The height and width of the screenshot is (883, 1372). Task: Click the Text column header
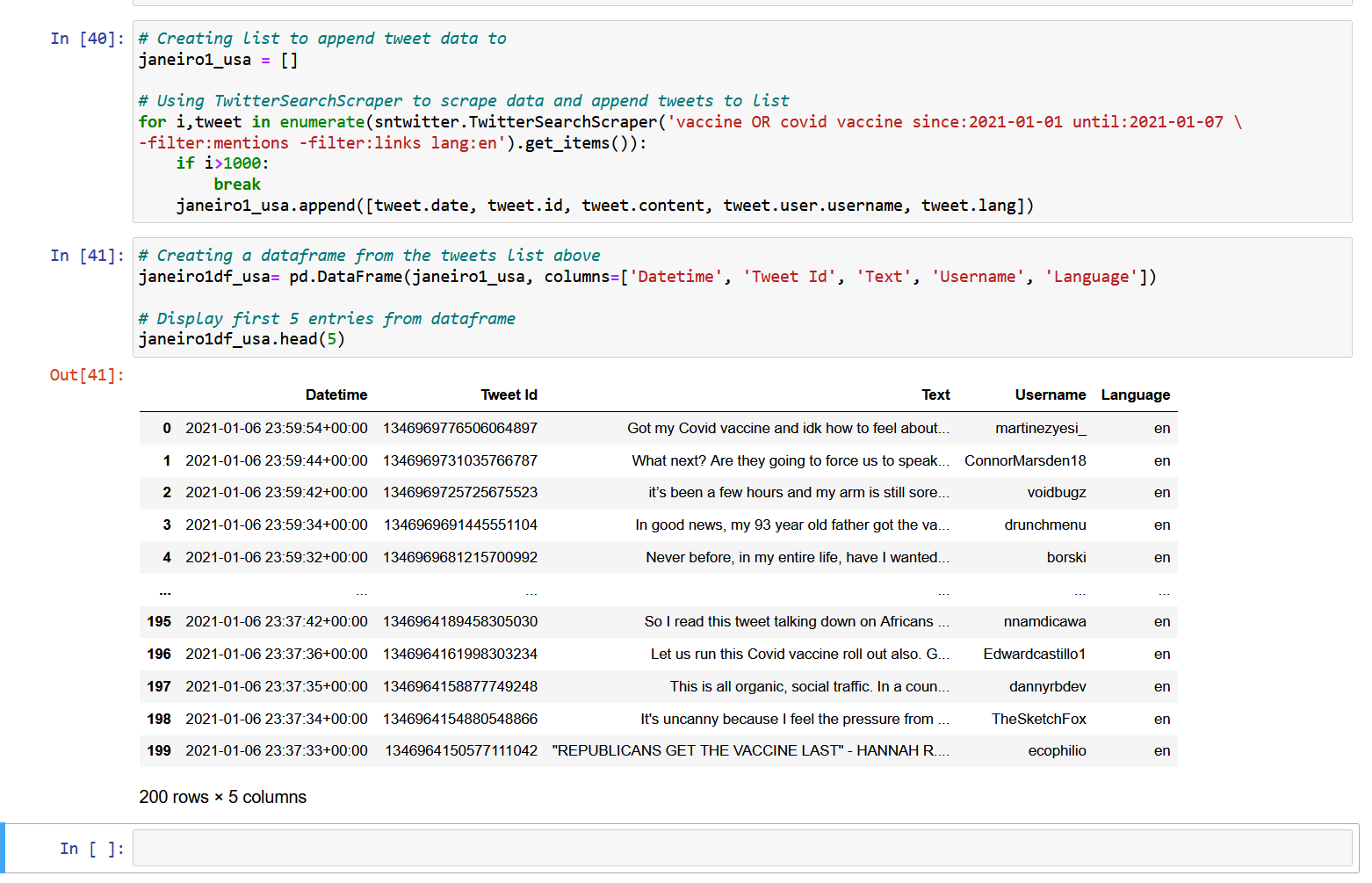point(935,394)
